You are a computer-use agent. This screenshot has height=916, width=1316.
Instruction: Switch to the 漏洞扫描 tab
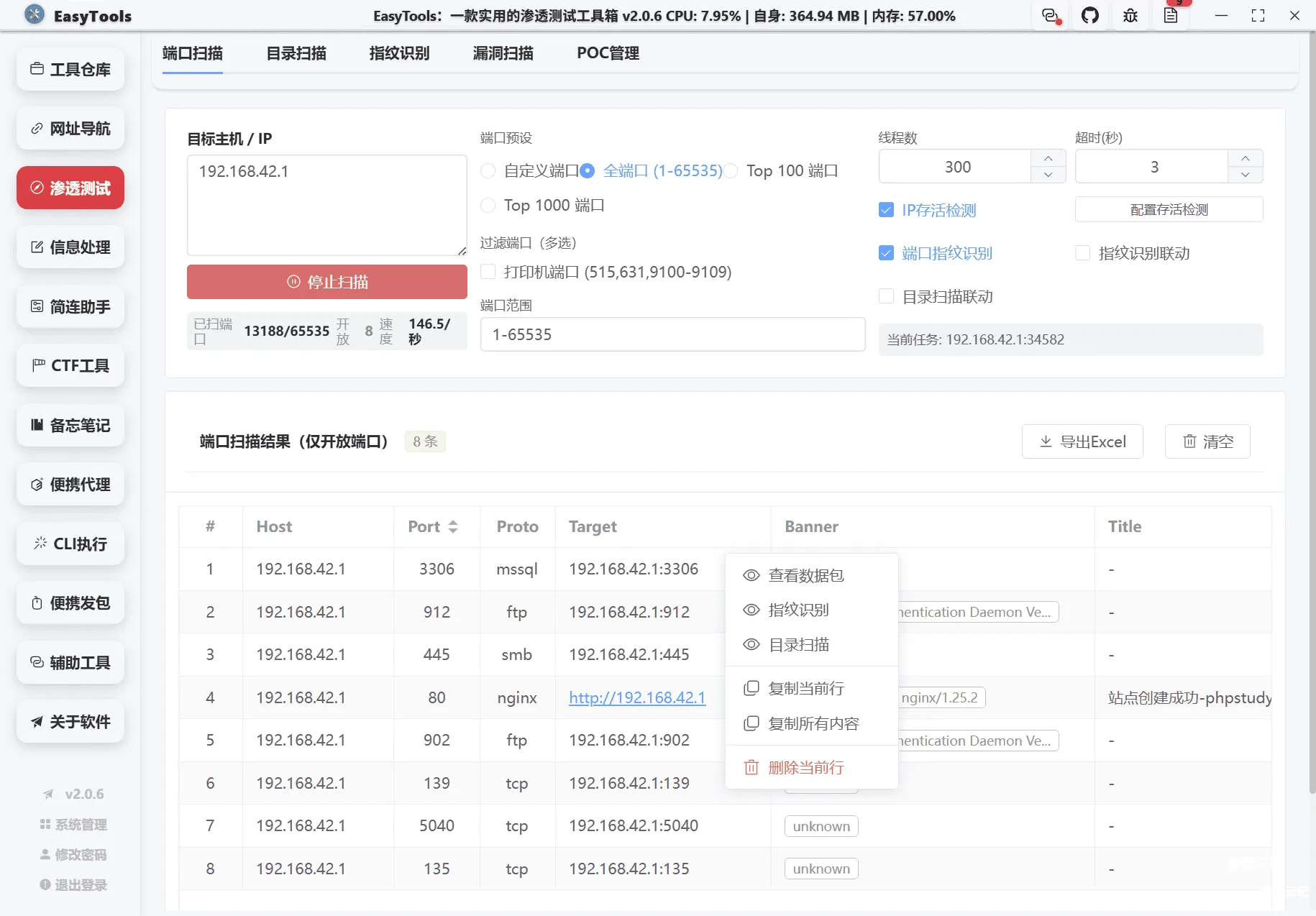click(x=502, y=52)
